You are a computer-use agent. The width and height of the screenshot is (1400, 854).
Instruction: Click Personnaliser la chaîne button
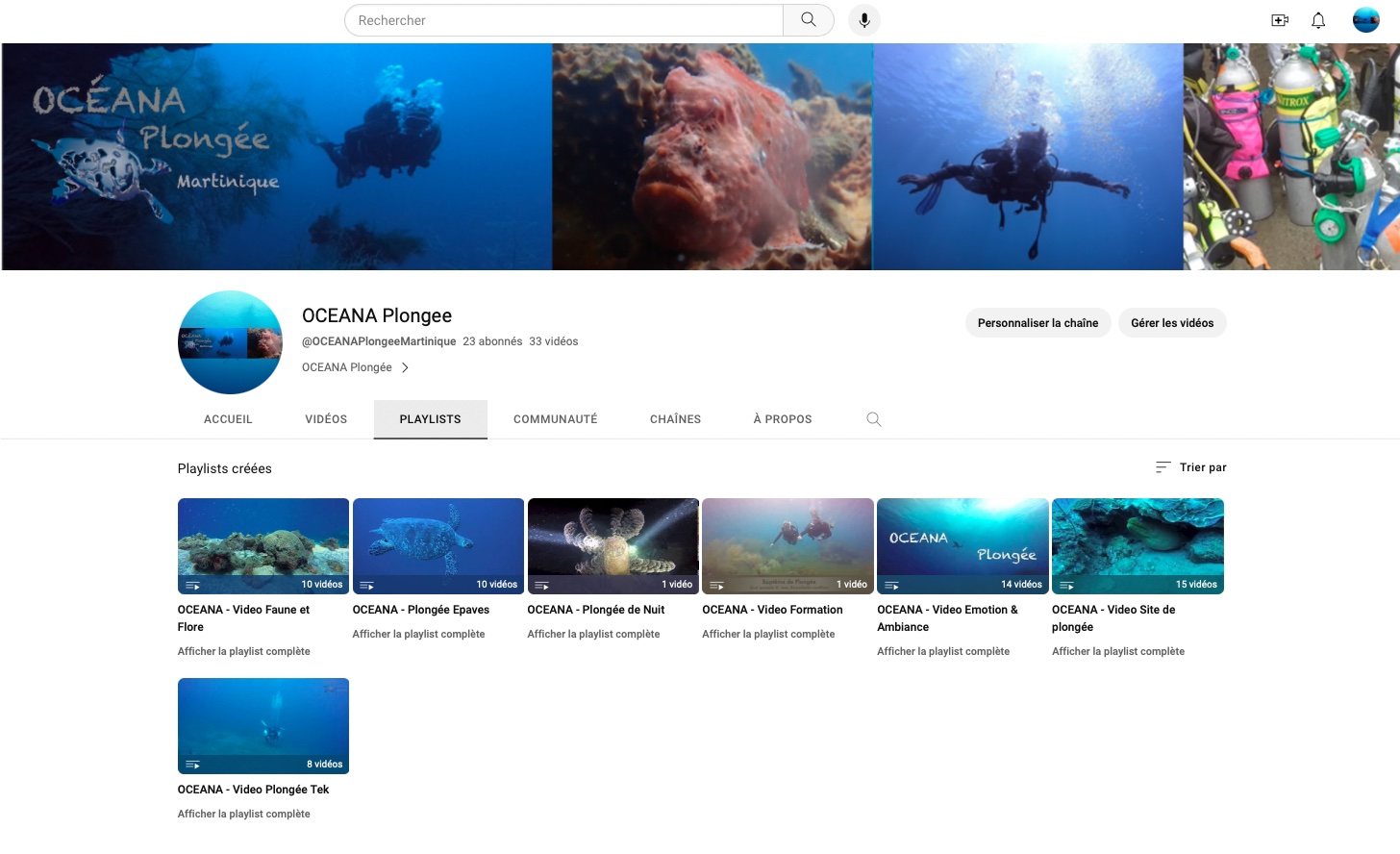coord(1037,323)
